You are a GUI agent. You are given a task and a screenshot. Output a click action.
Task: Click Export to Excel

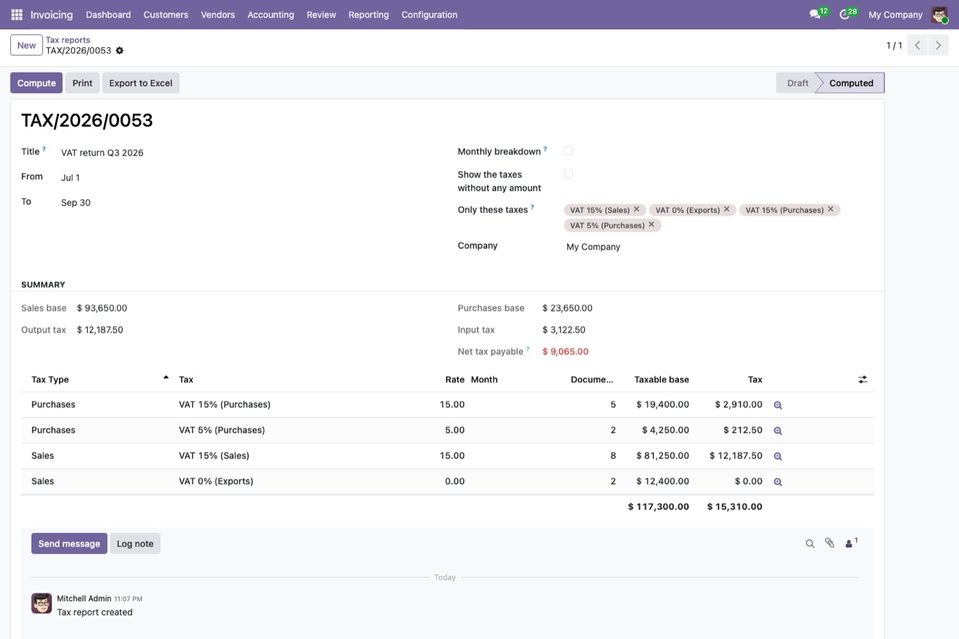141,83
